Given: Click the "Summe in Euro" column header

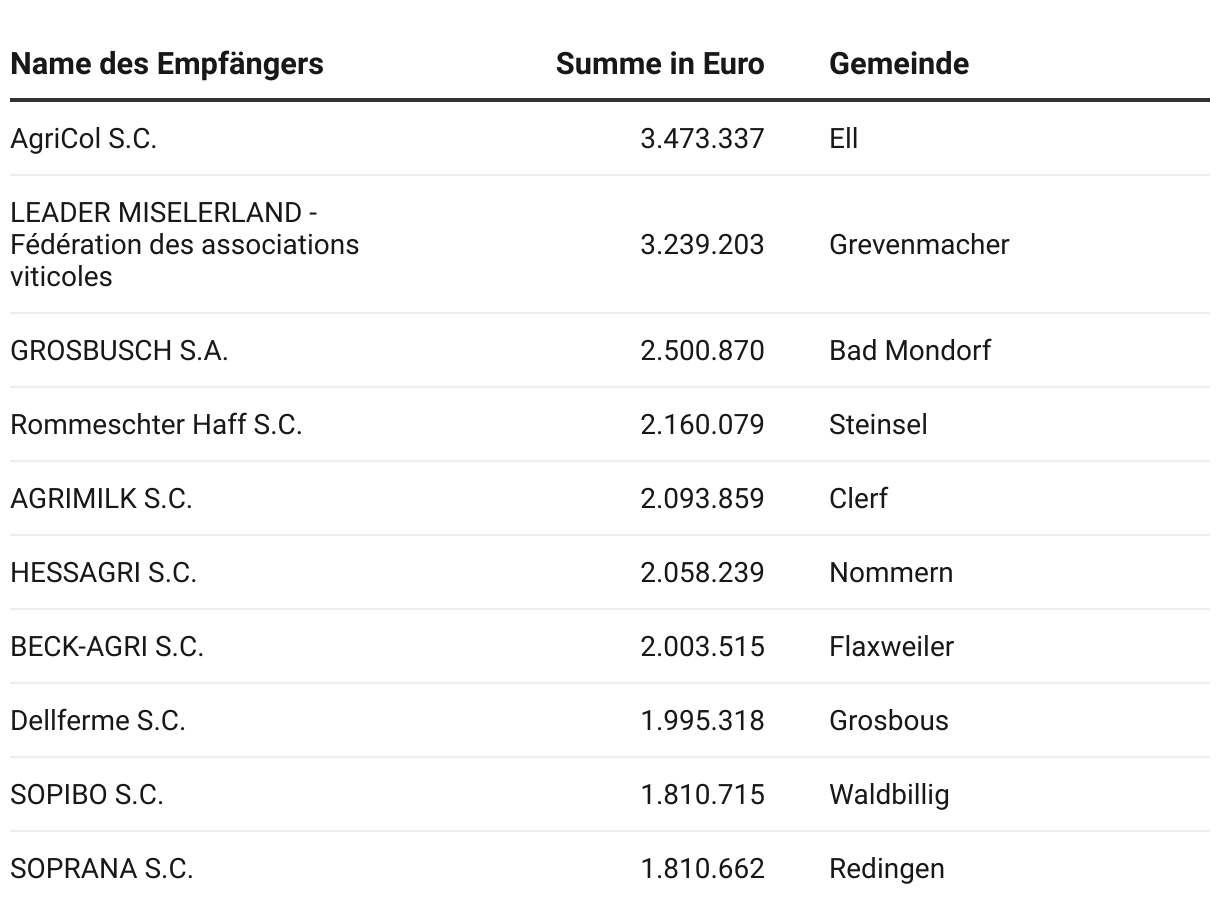Looking at the screenshot, I should (x=660, y=64).
